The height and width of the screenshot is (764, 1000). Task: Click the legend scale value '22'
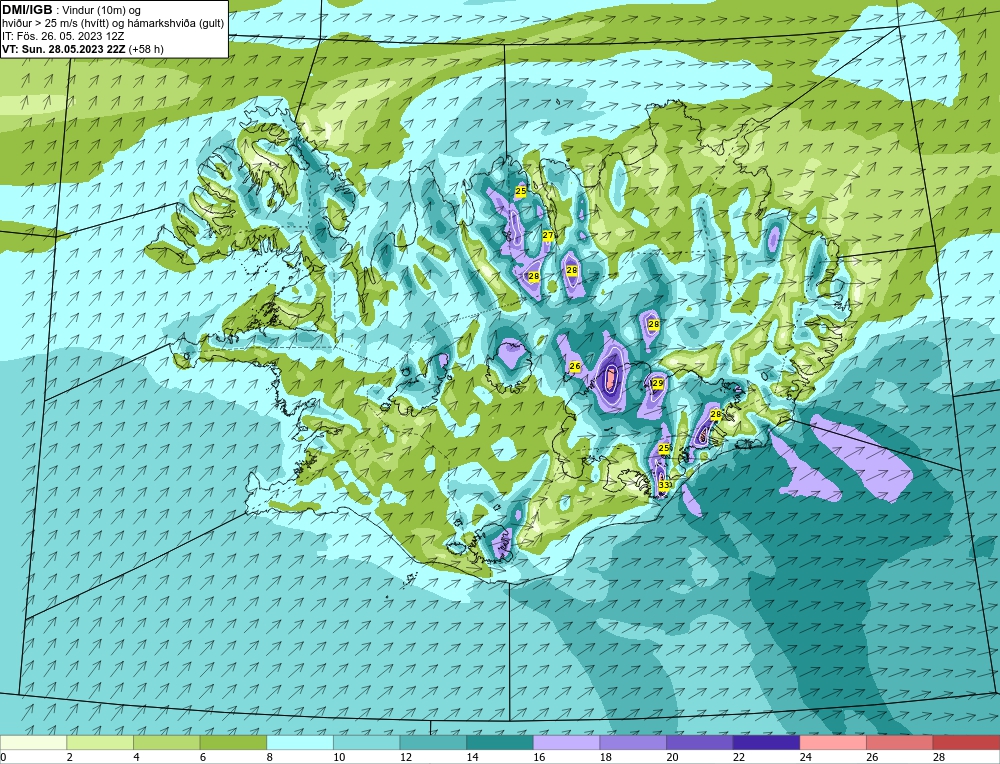click(739, 757)
